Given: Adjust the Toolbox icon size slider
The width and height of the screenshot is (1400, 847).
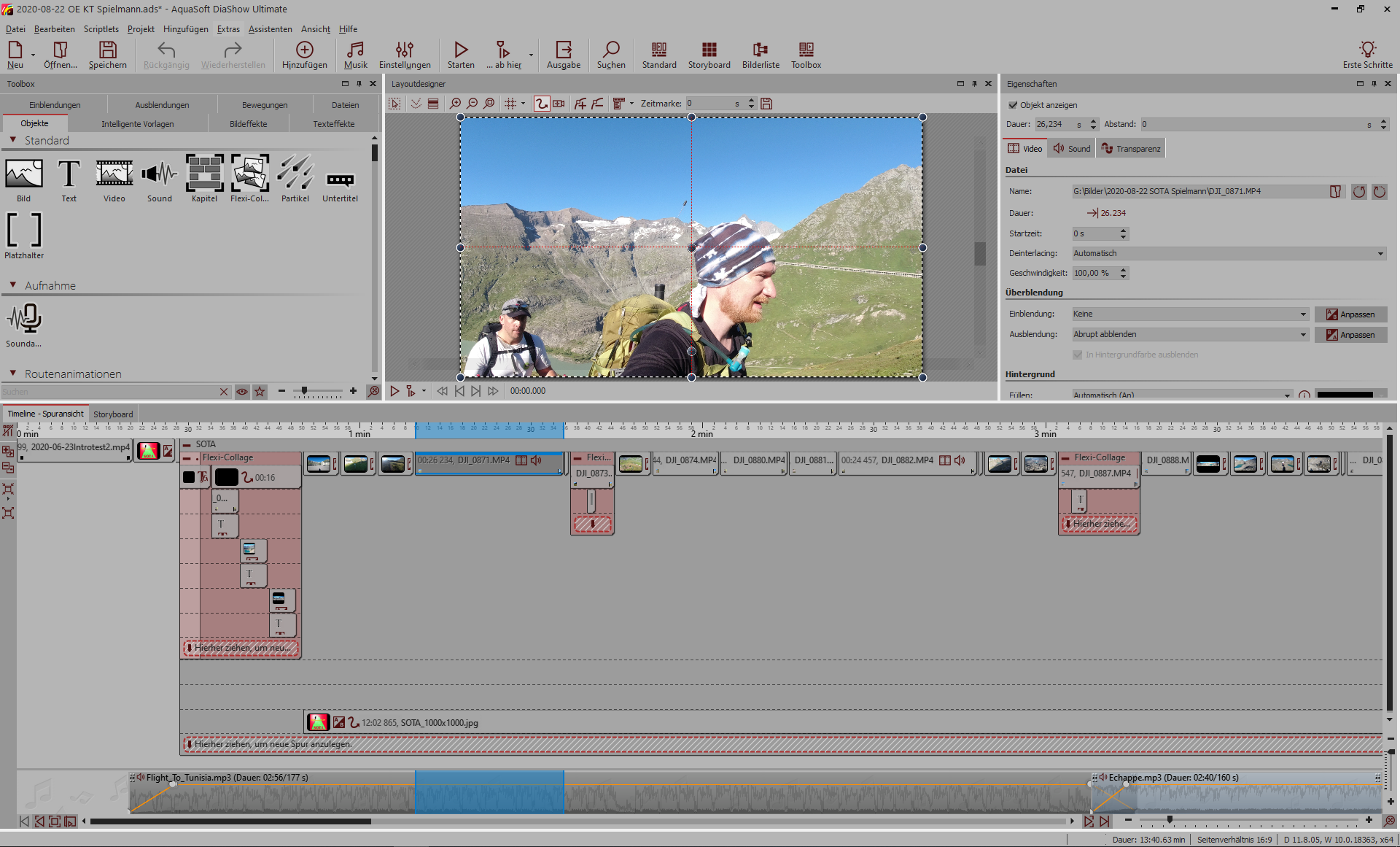Looking at the screenshot, I should click(x=304, y=391).
